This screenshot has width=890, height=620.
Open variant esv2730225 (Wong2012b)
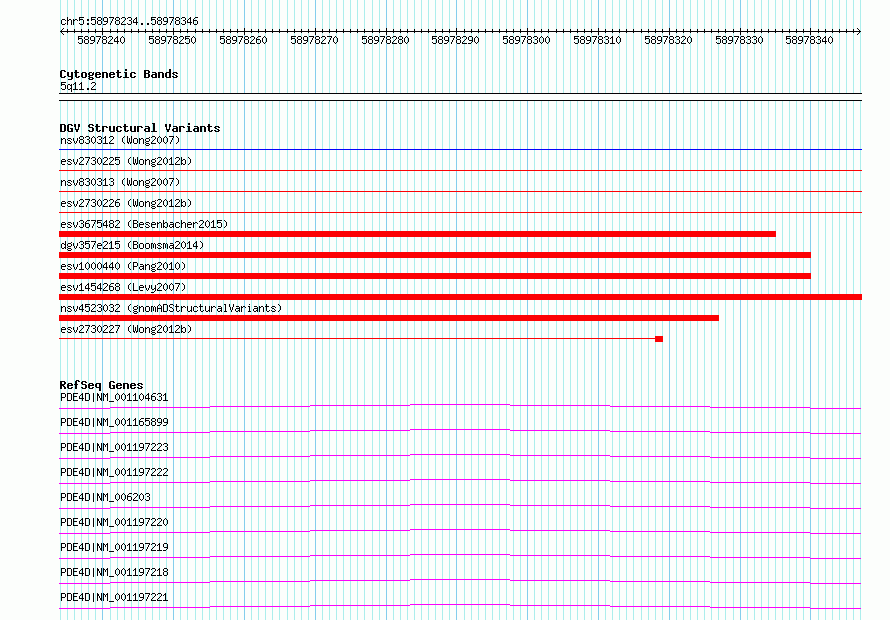point(126,161)
